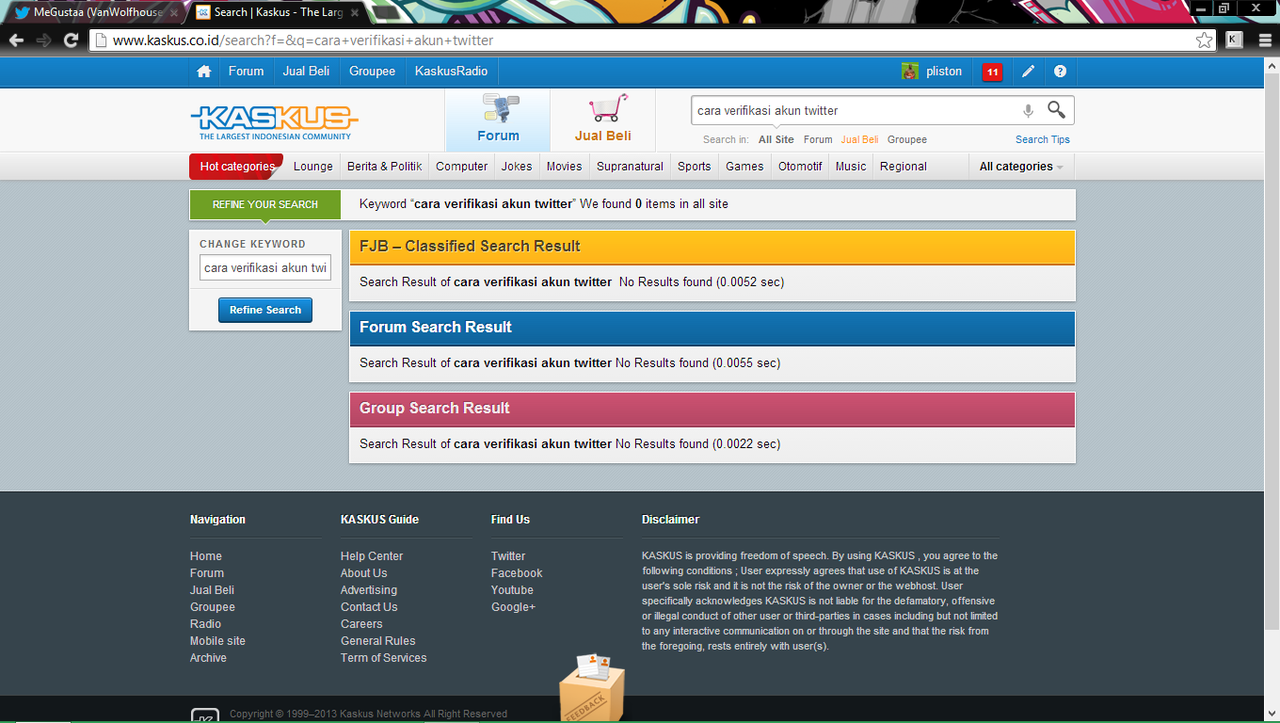The image size is (1280, 723).
Task: Click browser Forward arrow
Action: (x=43, y=40)
